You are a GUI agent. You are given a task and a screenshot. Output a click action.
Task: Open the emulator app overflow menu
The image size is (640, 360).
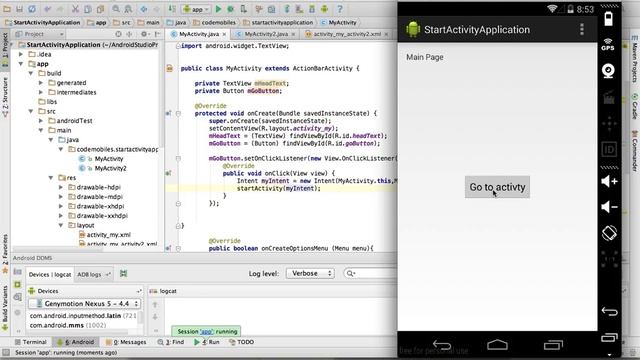tap(582, 29)
